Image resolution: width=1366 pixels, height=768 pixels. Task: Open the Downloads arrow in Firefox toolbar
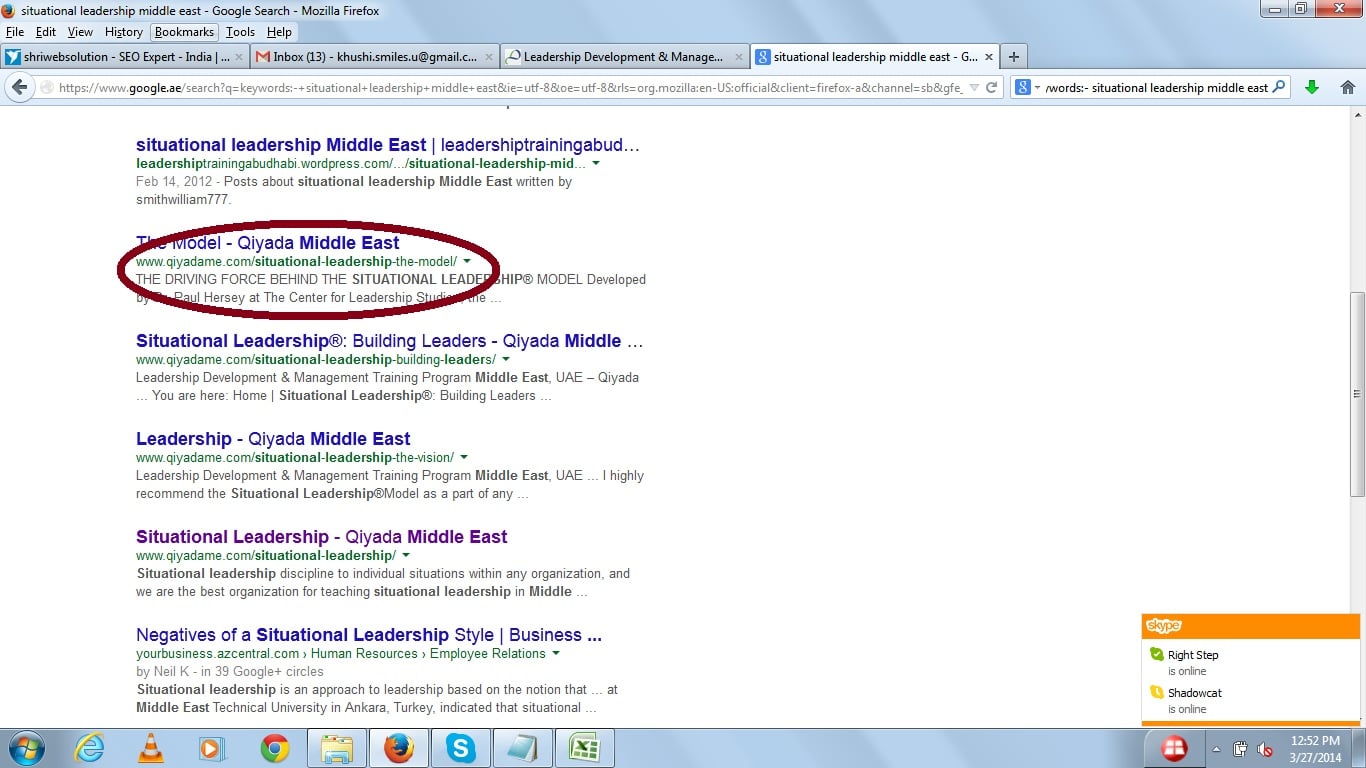(x=1312, y=87)
